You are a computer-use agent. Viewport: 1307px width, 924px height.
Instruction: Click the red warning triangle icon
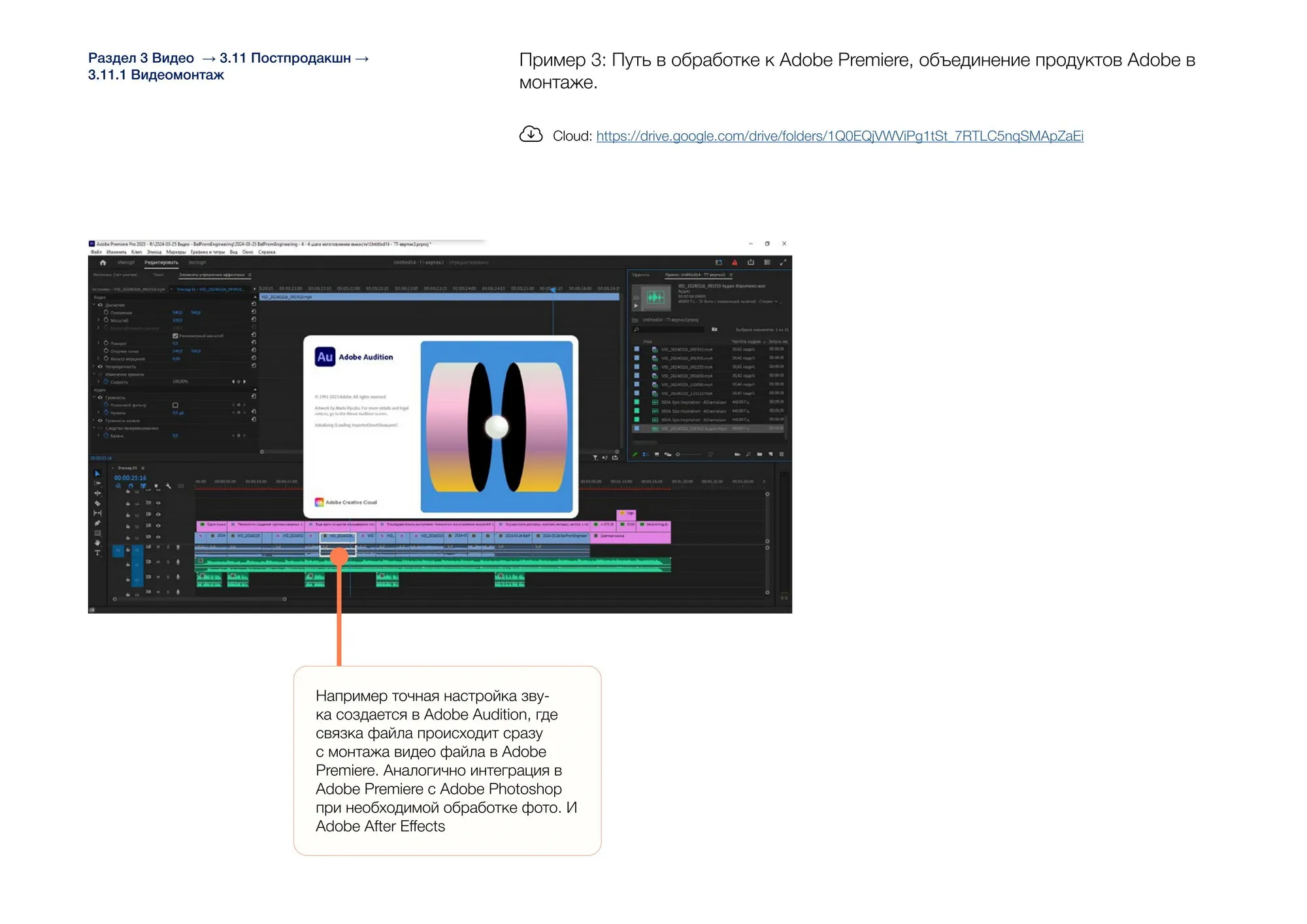pos(735,263)
